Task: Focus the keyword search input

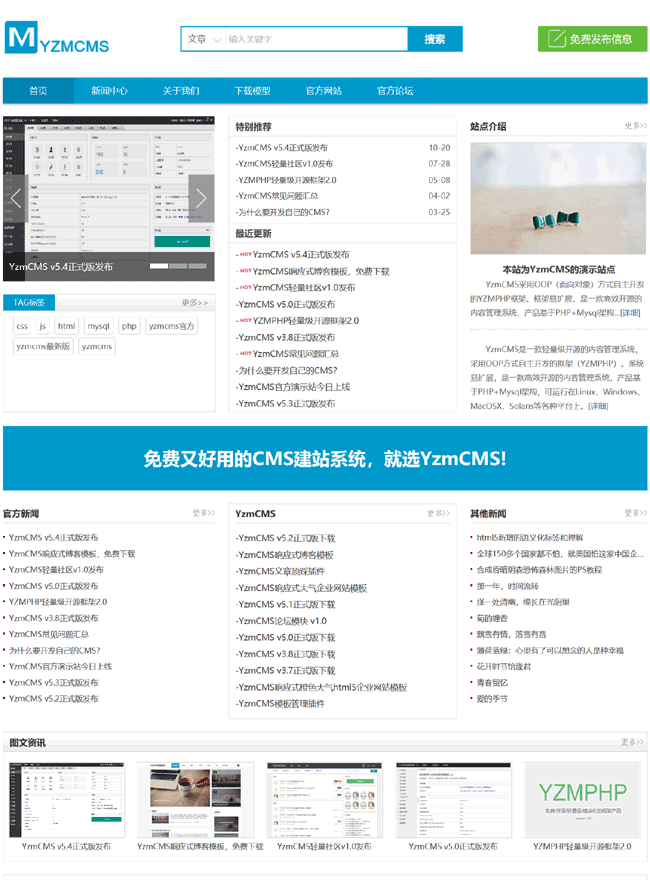Action: (x=317, y=39)
